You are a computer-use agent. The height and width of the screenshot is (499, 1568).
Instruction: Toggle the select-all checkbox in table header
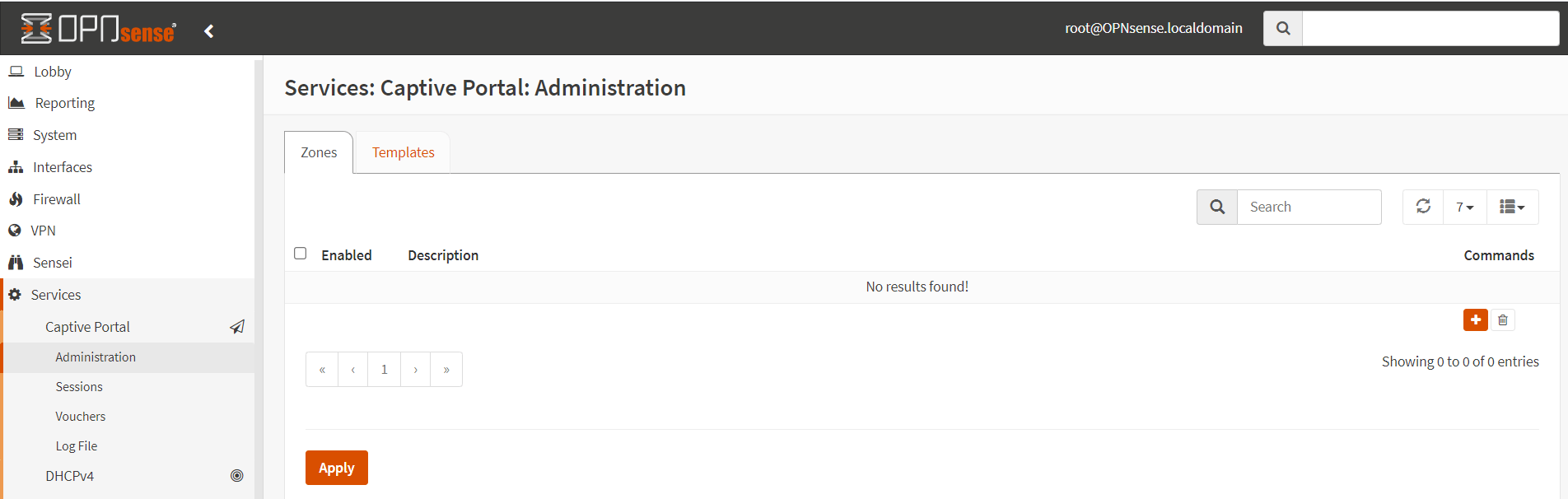[x=301, y=254]
